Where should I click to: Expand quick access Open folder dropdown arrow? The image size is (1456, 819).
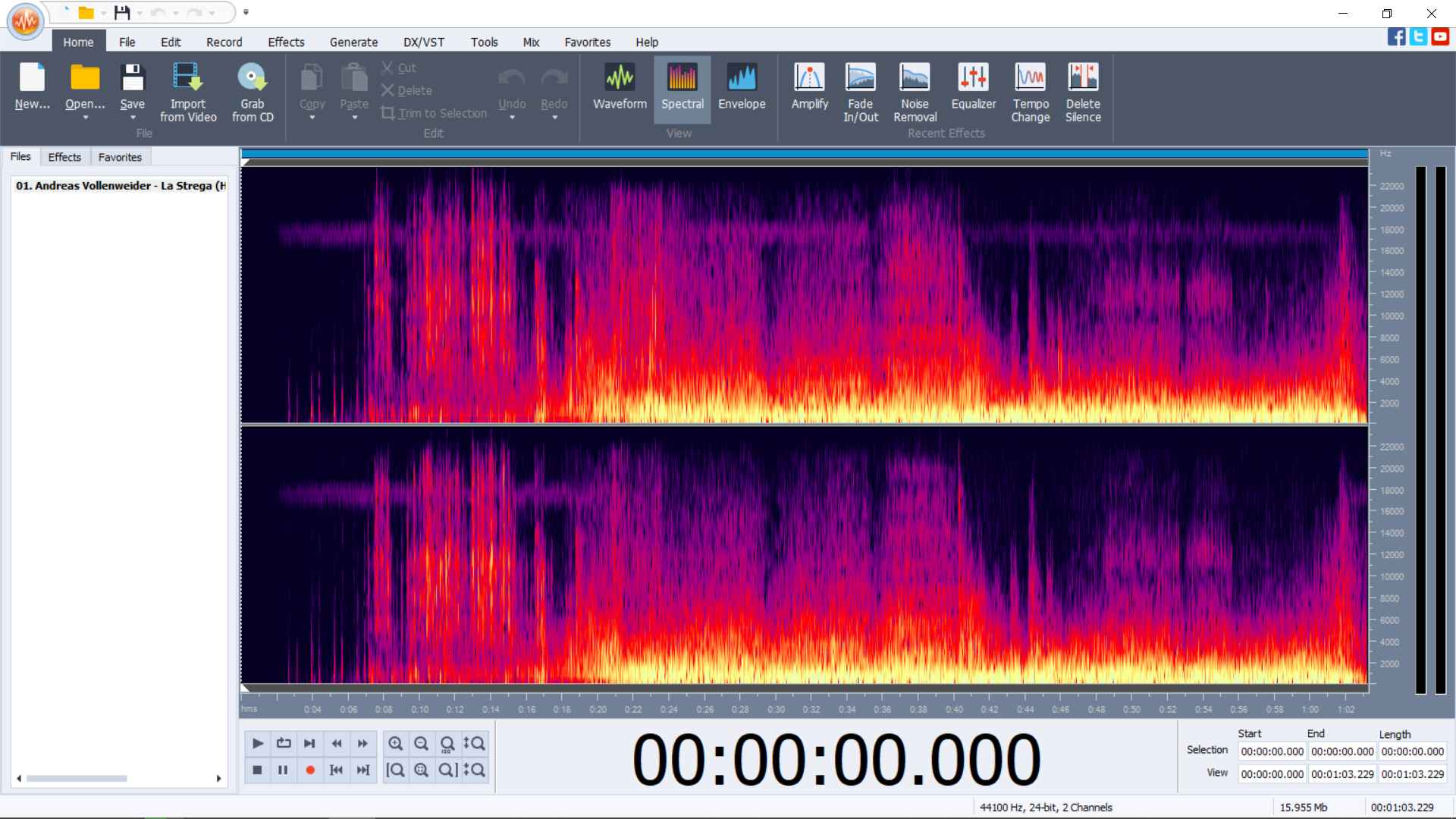(103, 13)
